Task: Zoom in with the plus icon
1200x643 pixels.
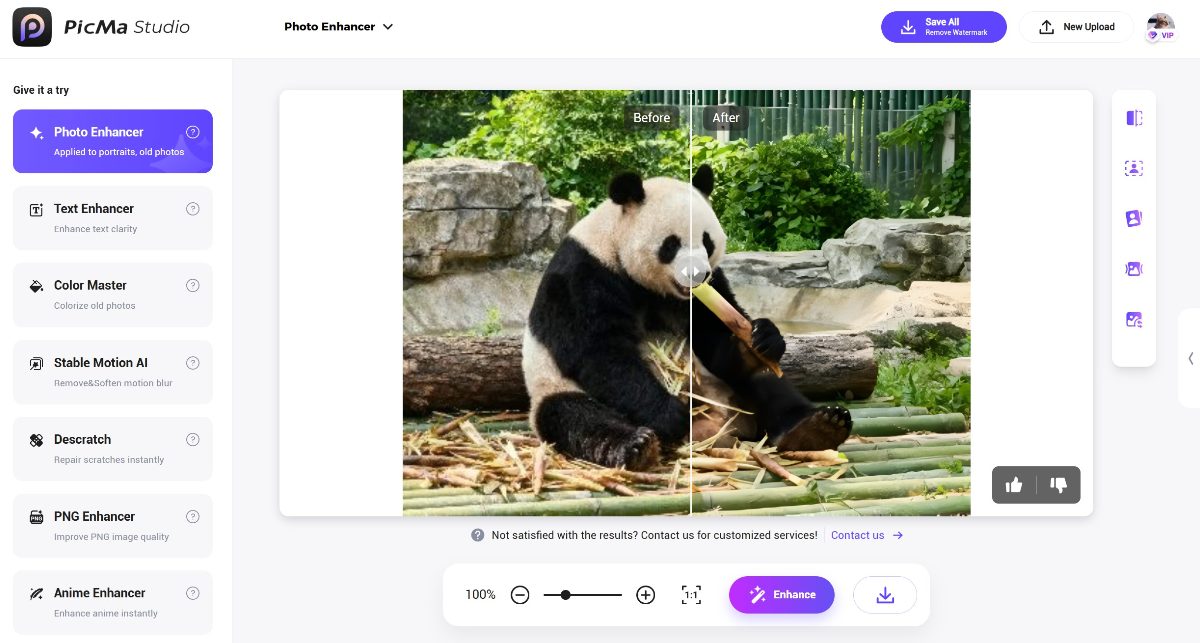Action: (x=646, y=595)
